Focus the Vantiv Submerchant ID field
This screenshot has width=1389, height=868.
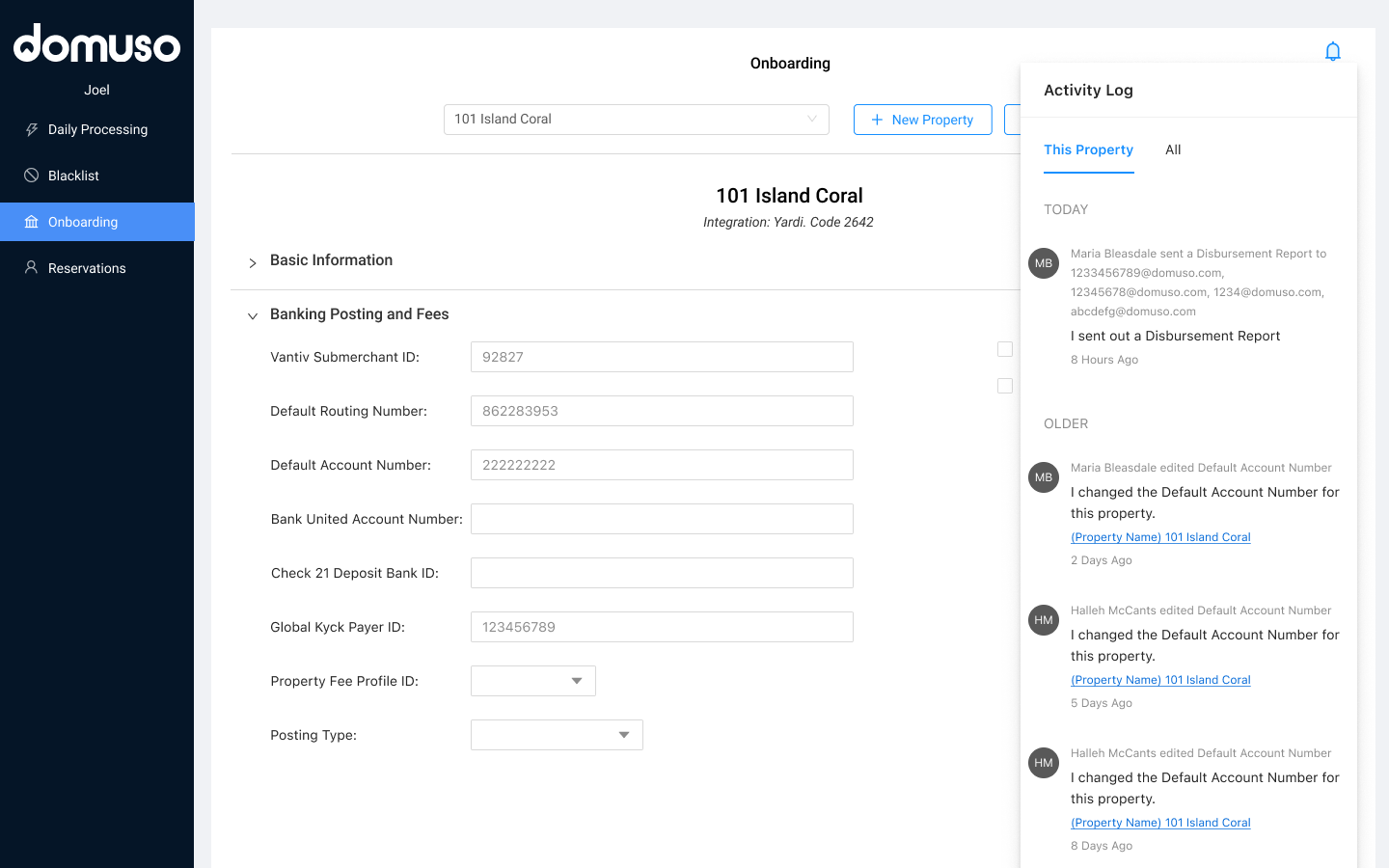point(662,357)
